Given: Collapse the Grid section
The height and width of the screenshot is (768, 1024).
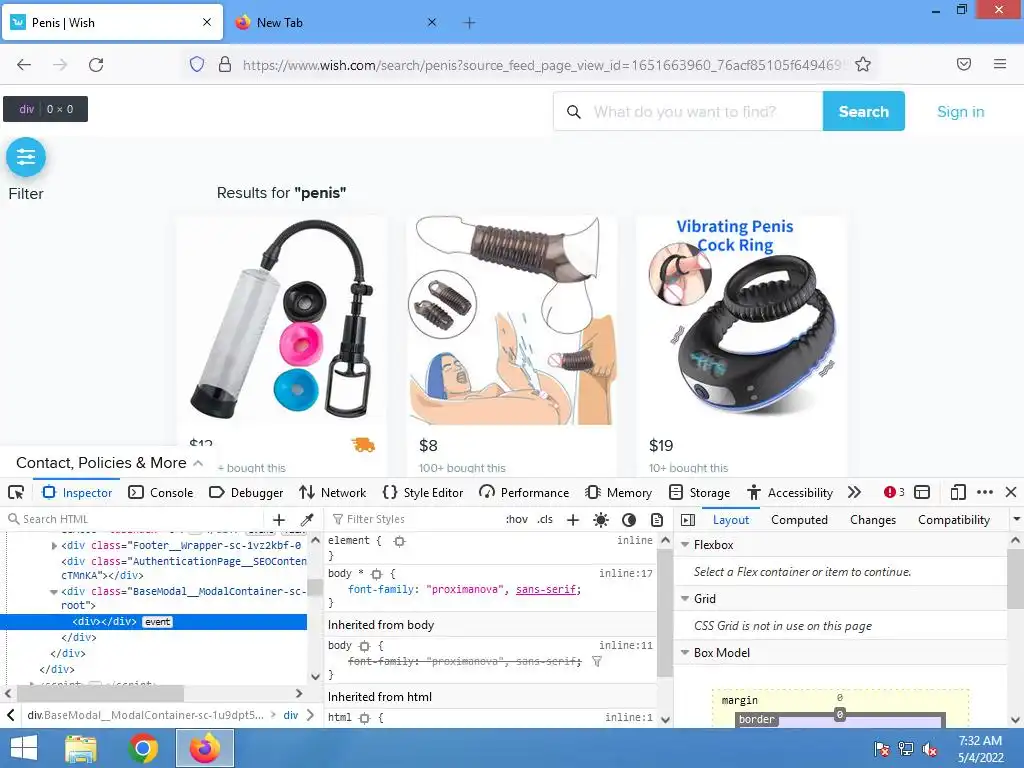Looking at the screenshot, I should pos(685,598).
